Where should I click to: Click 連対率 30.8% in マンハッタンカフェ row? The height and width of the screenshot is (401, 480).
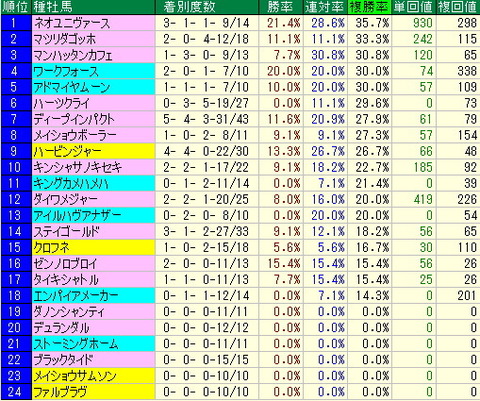pyautogui.click(x=328, y=55)
